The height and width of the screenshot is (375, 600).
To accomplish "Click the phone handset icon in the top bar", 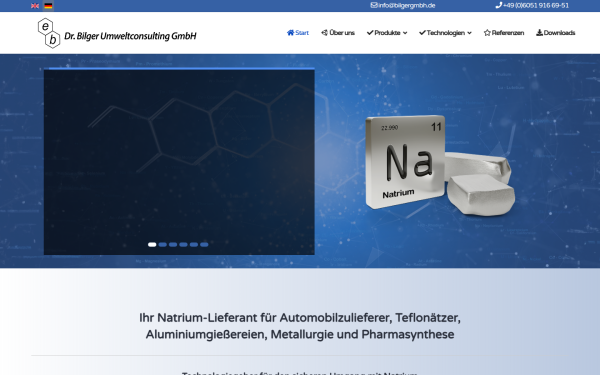I will 499,5.
